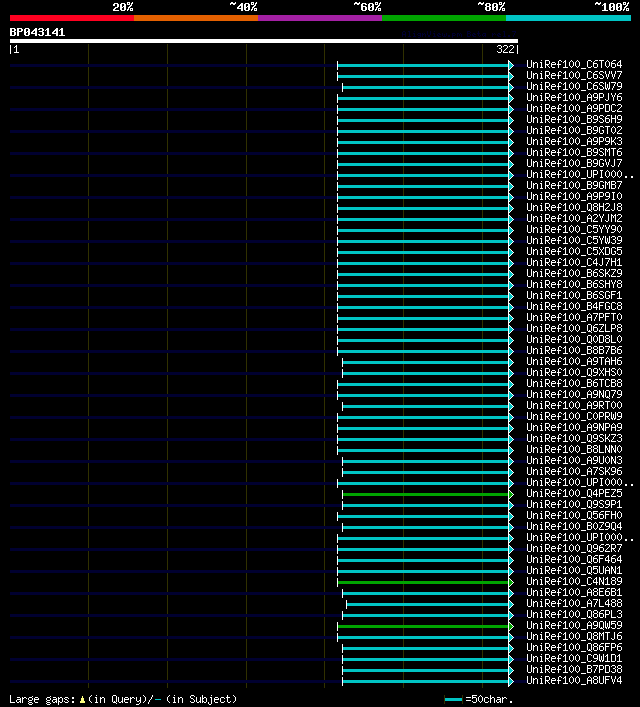Click the red 20% legend segment
Image resolution: width=640 pixels, height=707 pixels.
pos(72,18)
